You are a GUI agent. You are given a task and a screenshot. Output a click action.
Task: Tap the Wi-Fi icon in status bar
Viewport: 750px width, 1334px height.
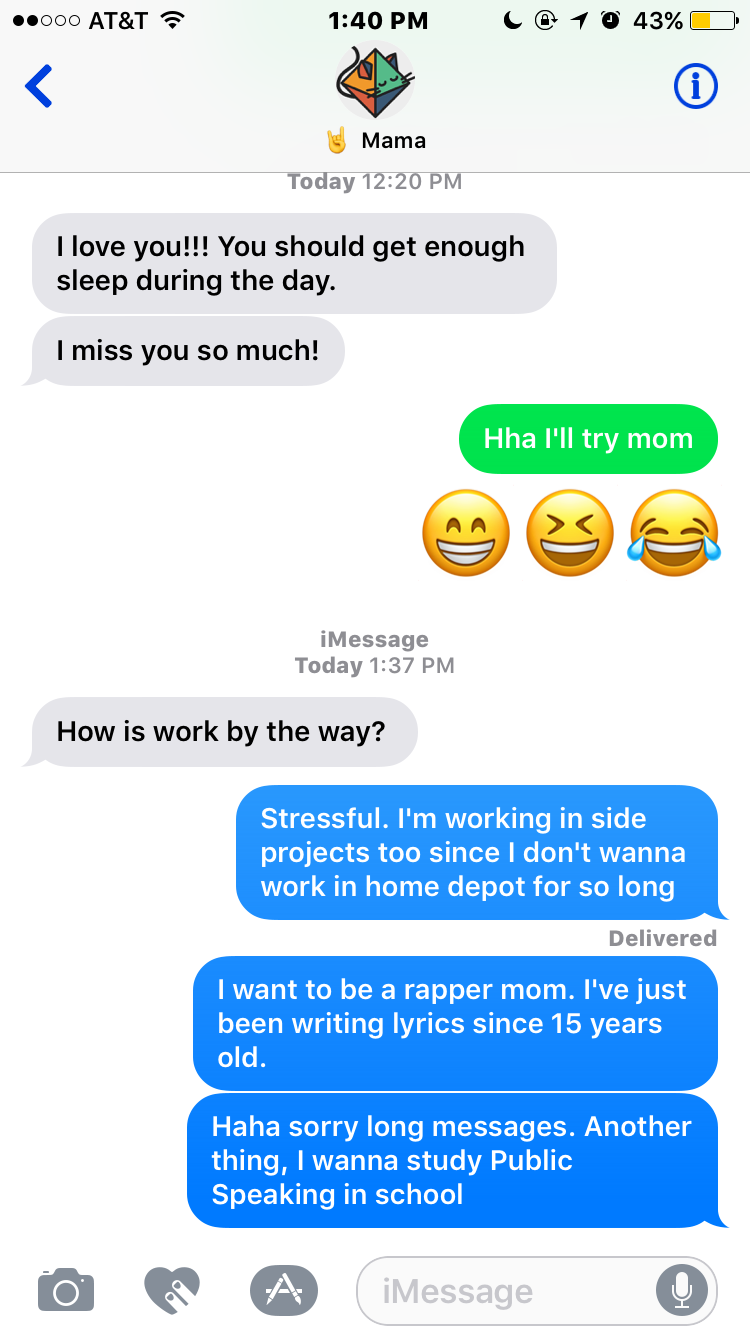click(173, 20)
